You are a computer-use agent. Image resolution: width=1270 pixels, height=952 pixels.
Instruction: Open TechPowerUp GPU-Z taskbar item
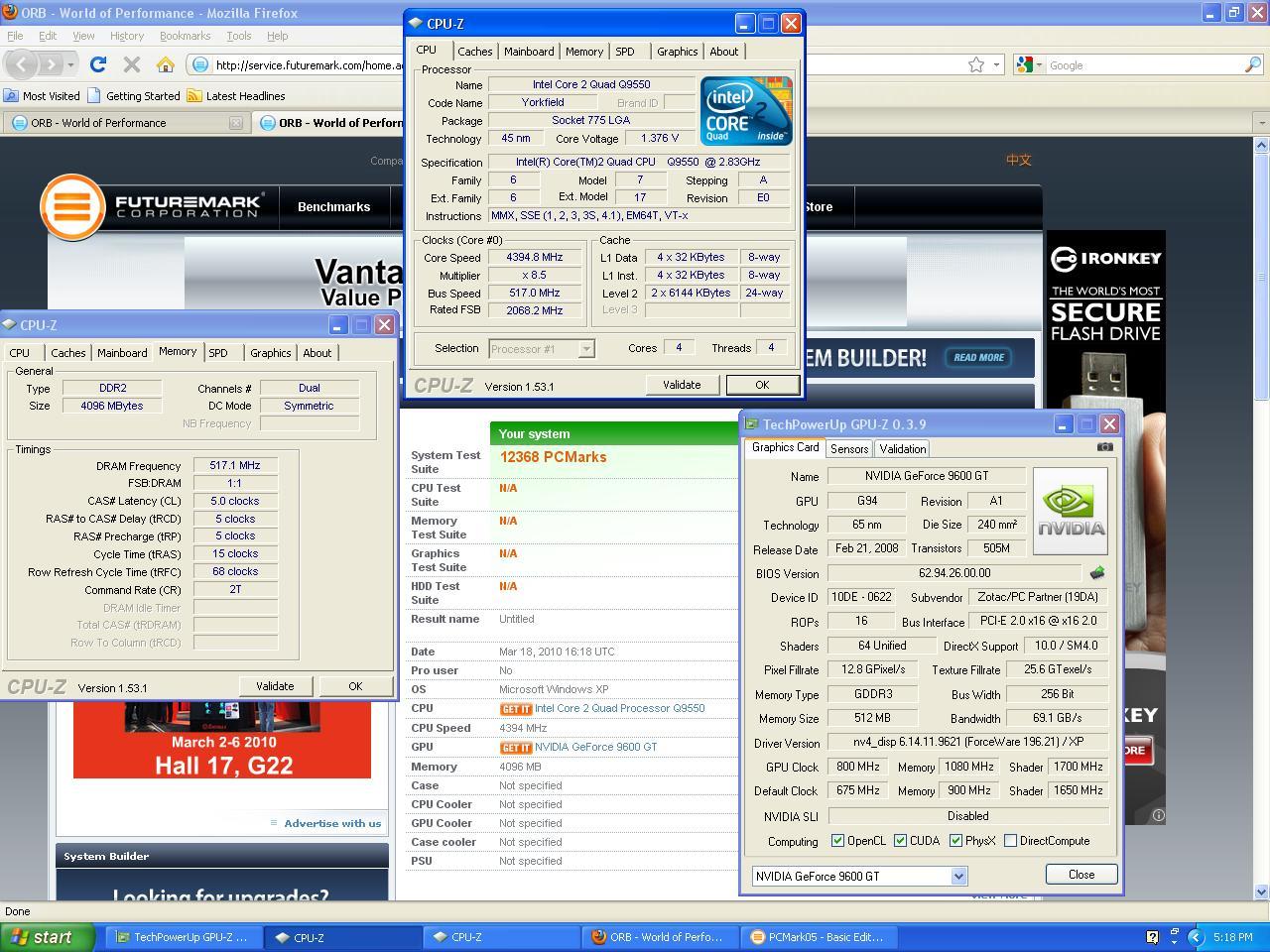(x=186, y=937)
